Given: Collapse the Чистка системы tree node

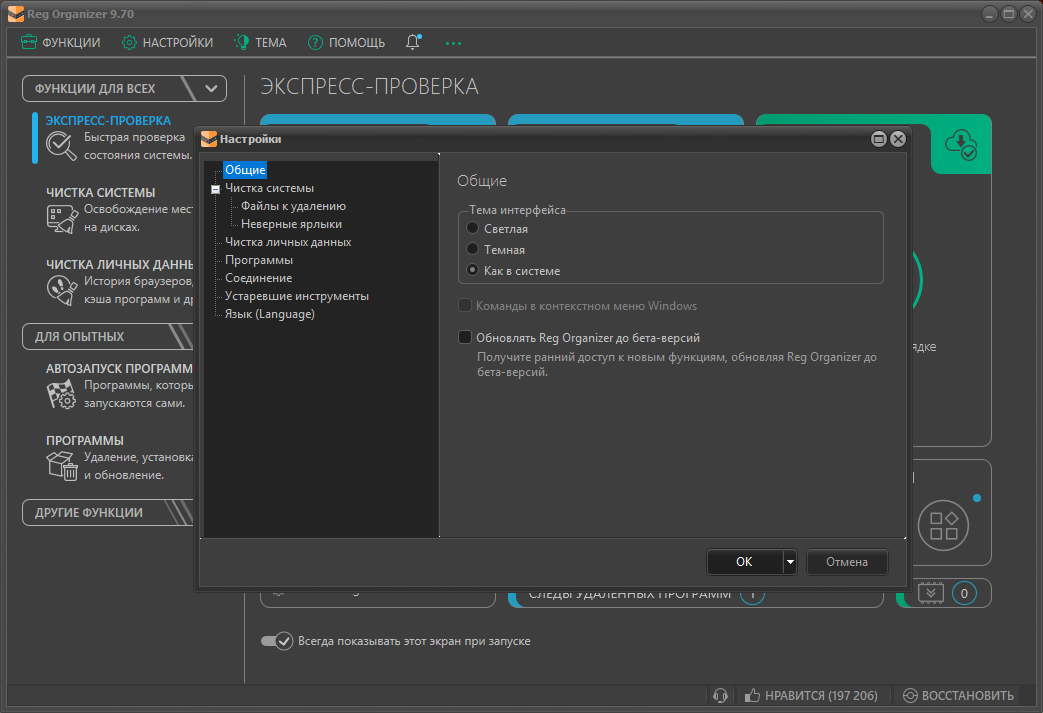Looking at the screenshot, I should tap(216, 189).
